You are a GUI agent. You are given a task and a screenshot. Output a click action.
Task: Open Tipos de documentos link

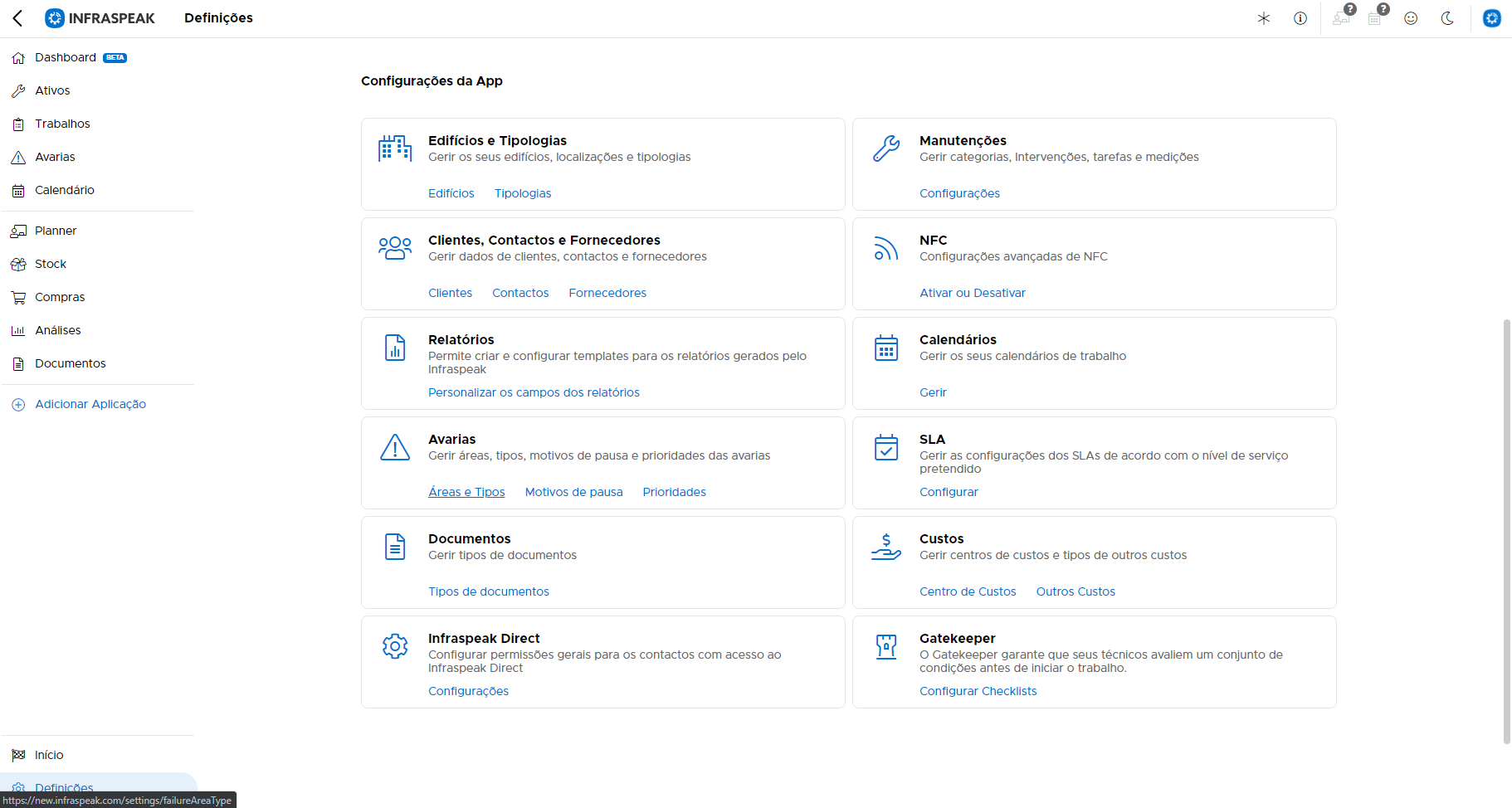click(489, 591)
